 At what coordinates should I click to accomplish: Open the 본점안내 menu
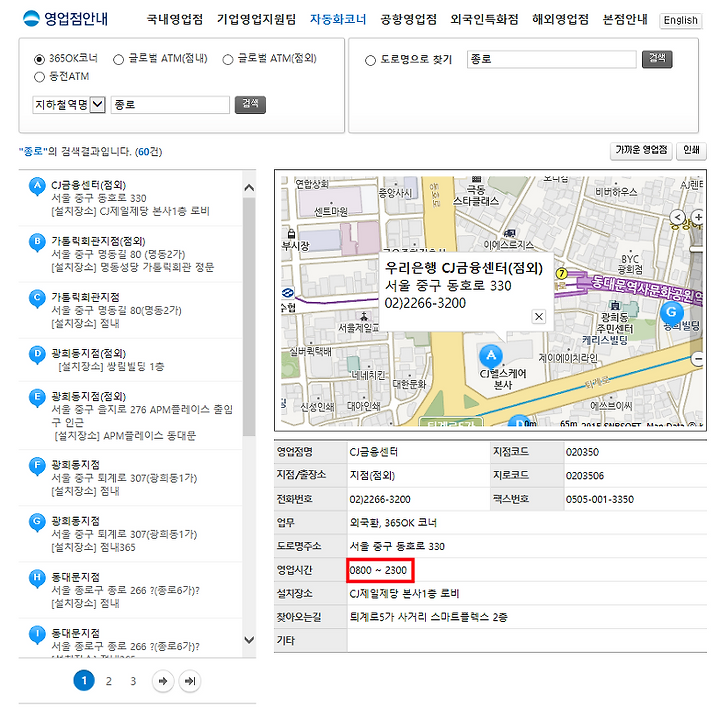point(625,19)
